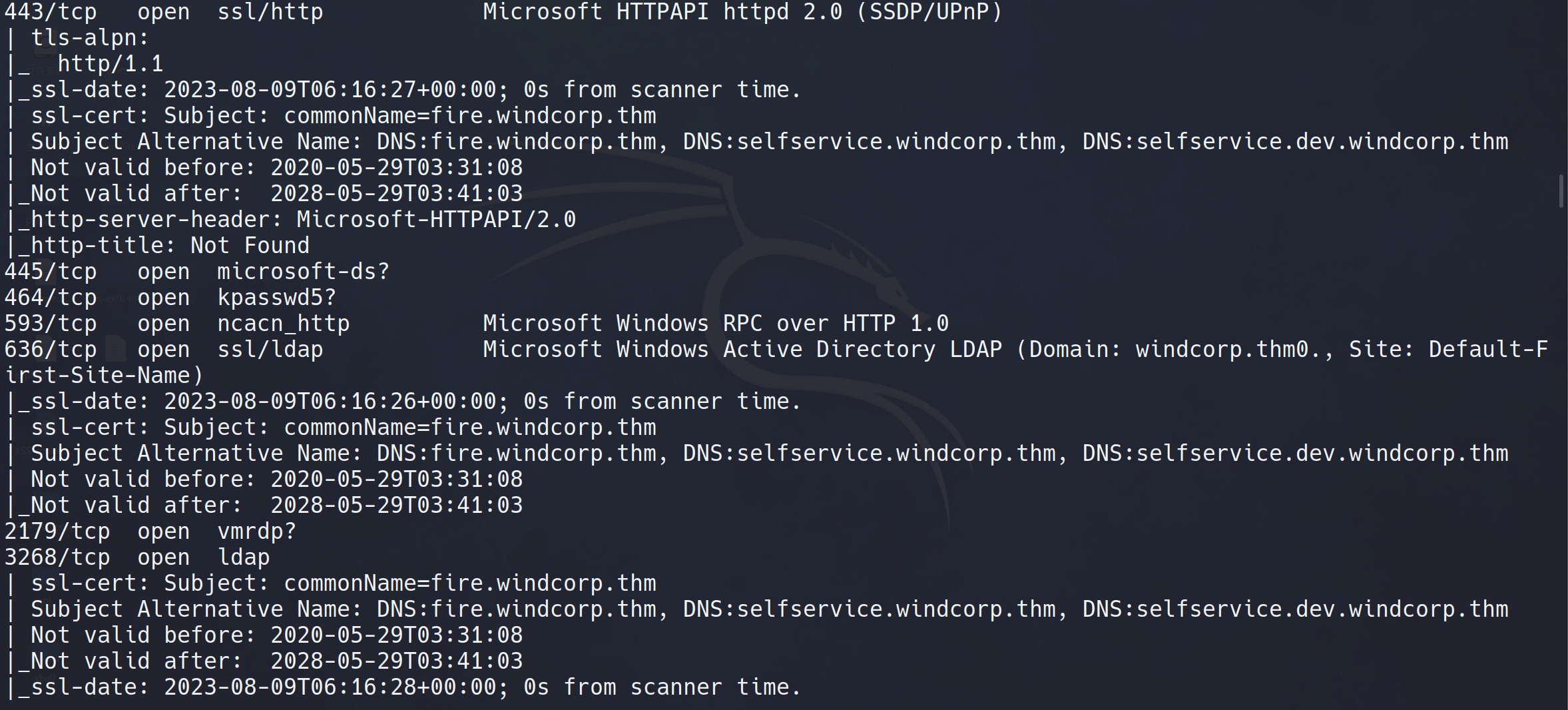Click the 593/tcp port entry
This screenshot has width=1568, height=710.
[x=51, y=324]
